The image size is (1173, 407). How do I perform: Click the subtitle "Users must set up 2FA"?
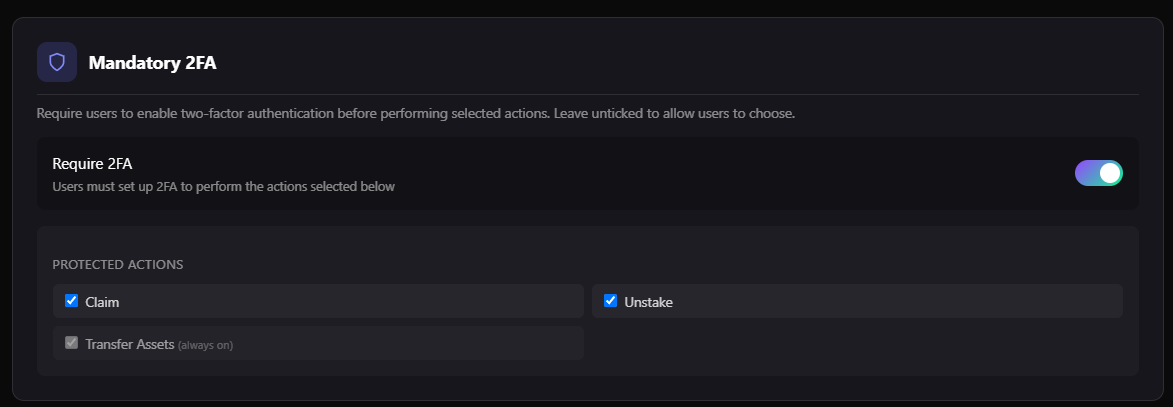[223, 186]
